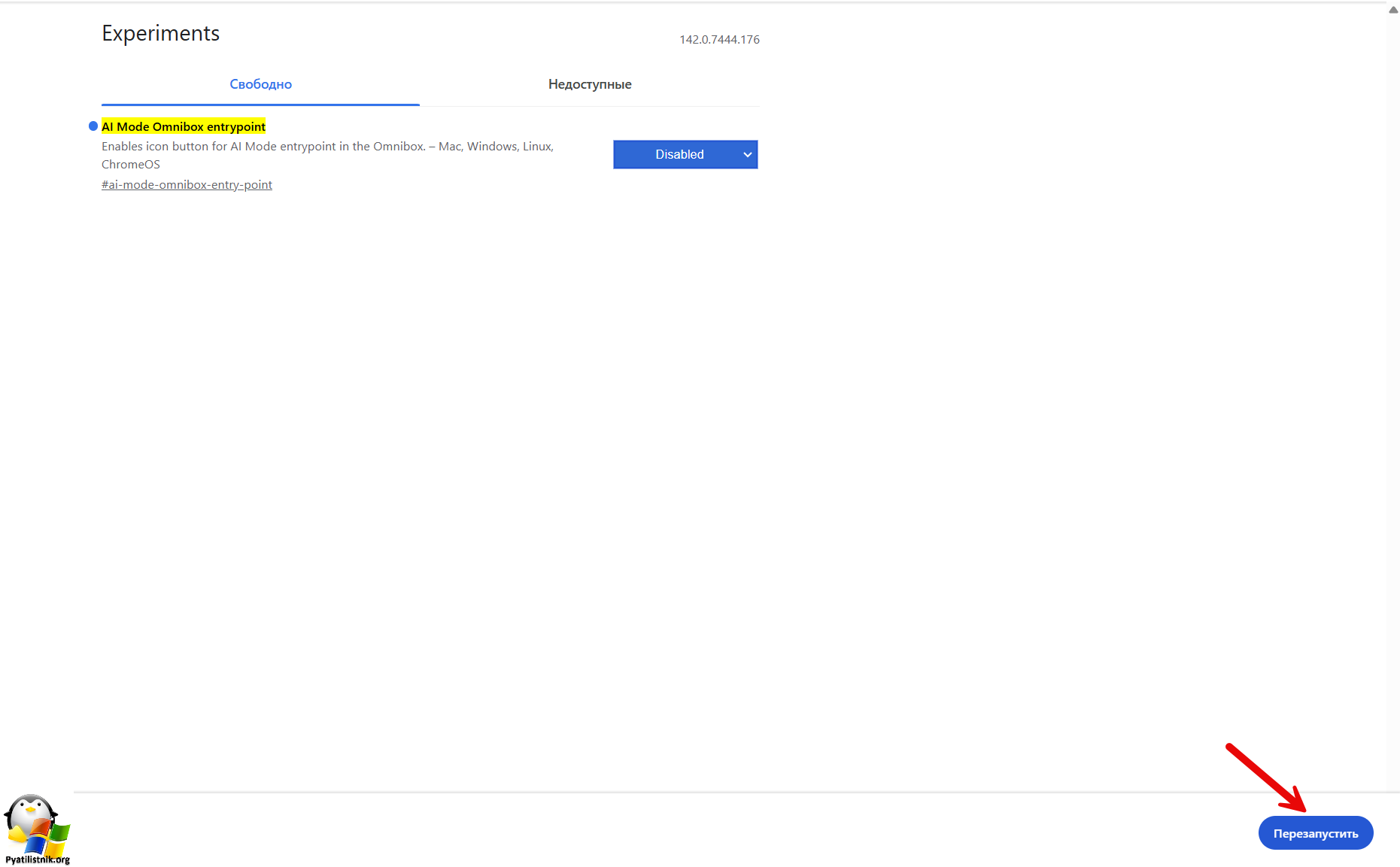Click the chevron arrow on the Disabled dropdown
The width and height of the screenshot is (1400, 867).
click(x=747, y=155)
